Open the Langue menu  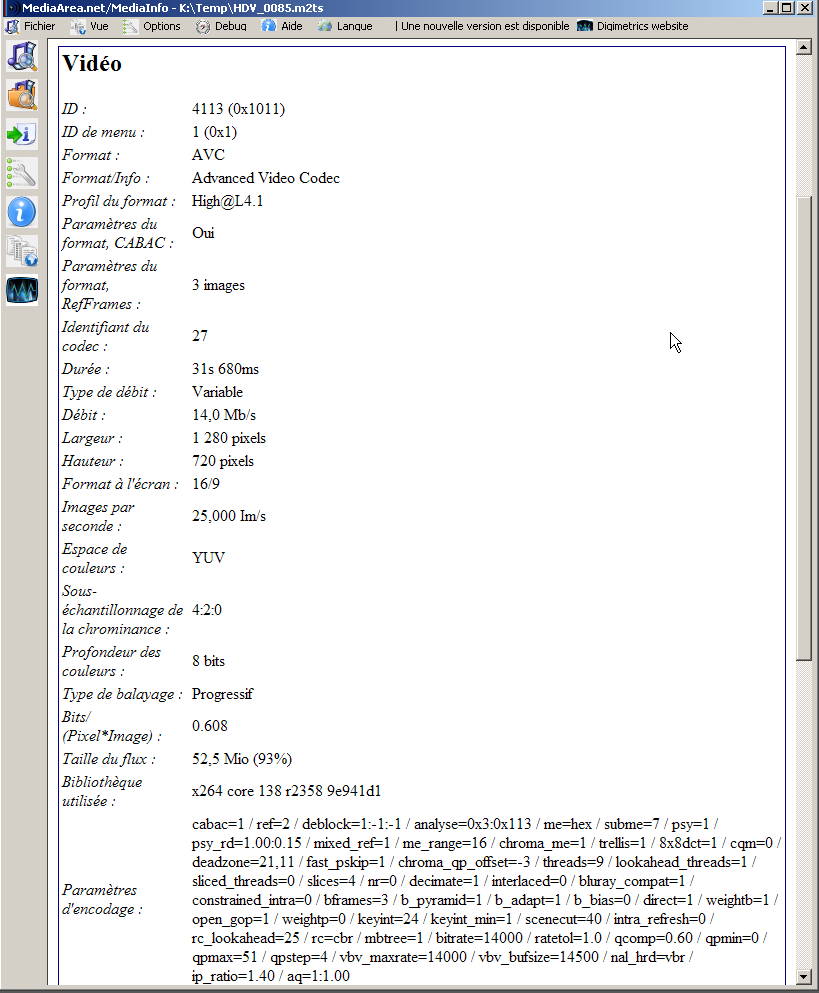pos(345,26)
